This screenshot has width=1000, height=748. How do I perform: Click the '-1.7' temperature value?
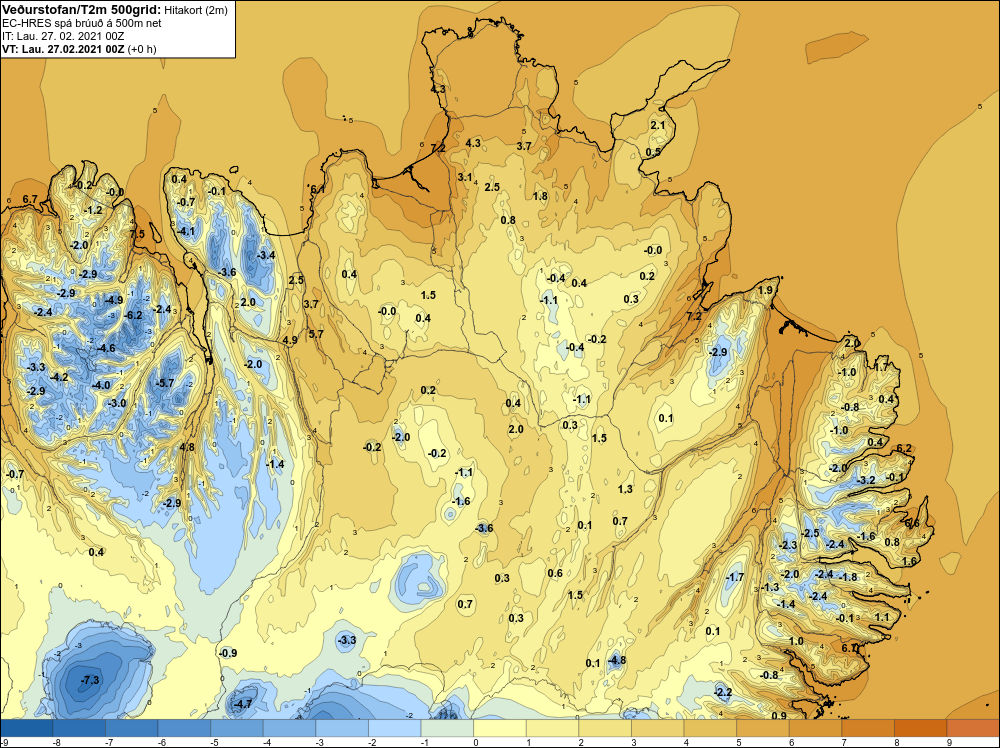coord(735,577)
